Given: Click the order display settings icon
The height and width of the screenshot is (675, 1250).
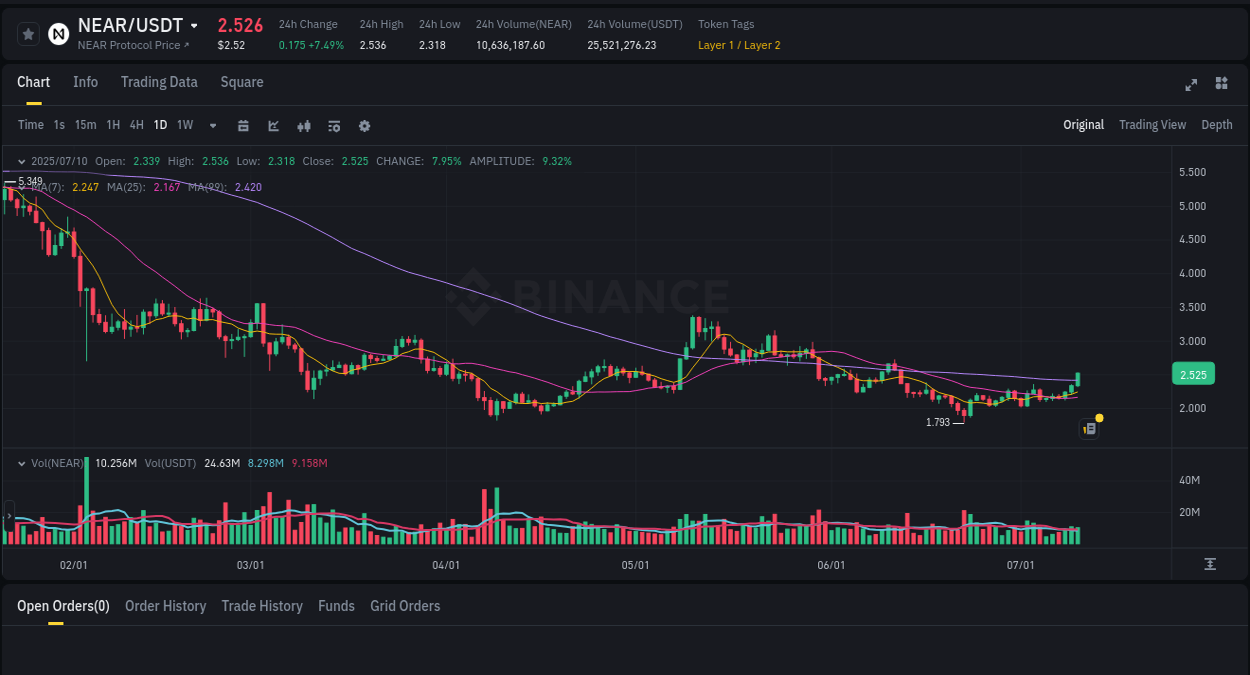Looking at the screenshot, I should (x=334, y=126).
